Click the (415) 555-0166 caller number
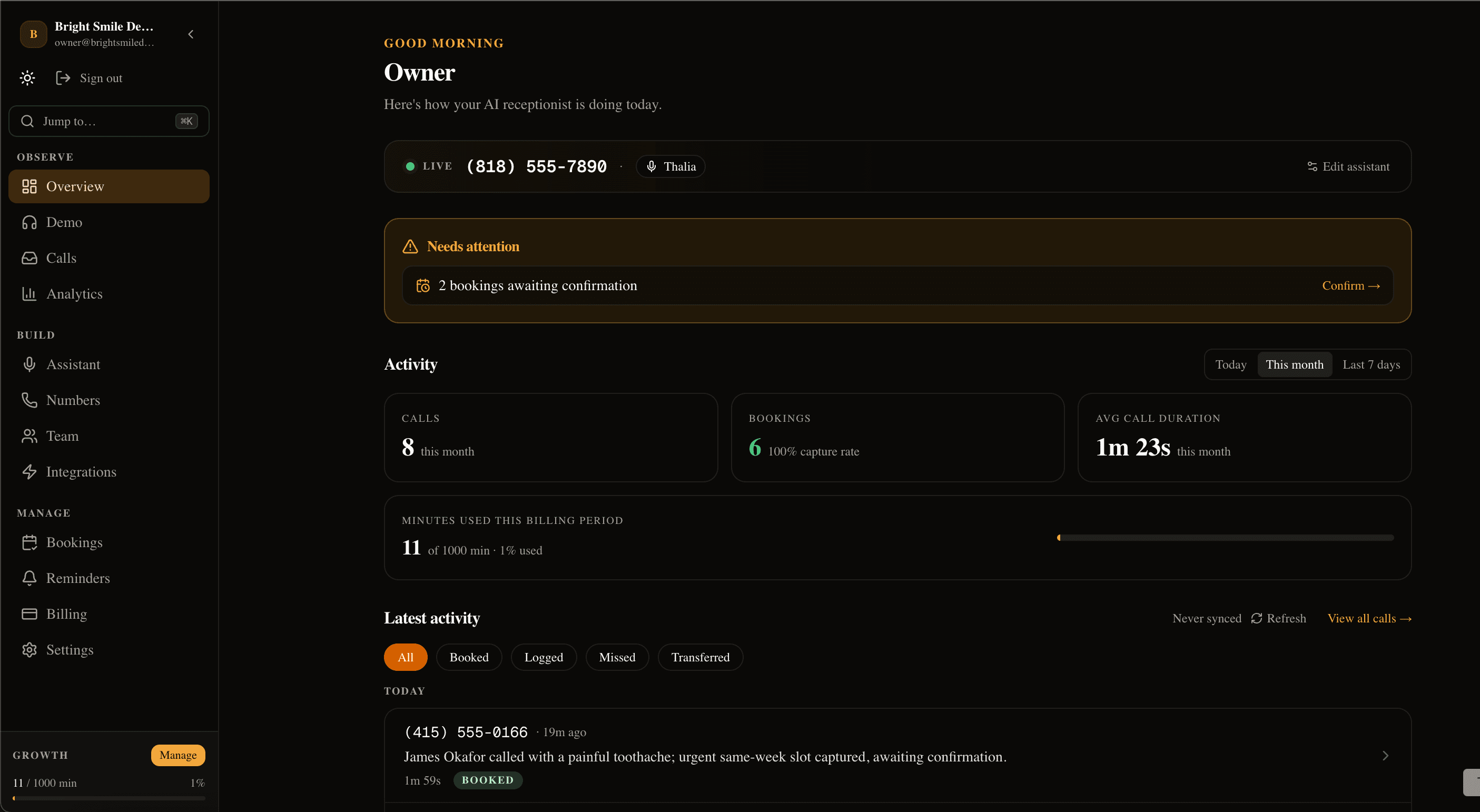 (466, 732)
